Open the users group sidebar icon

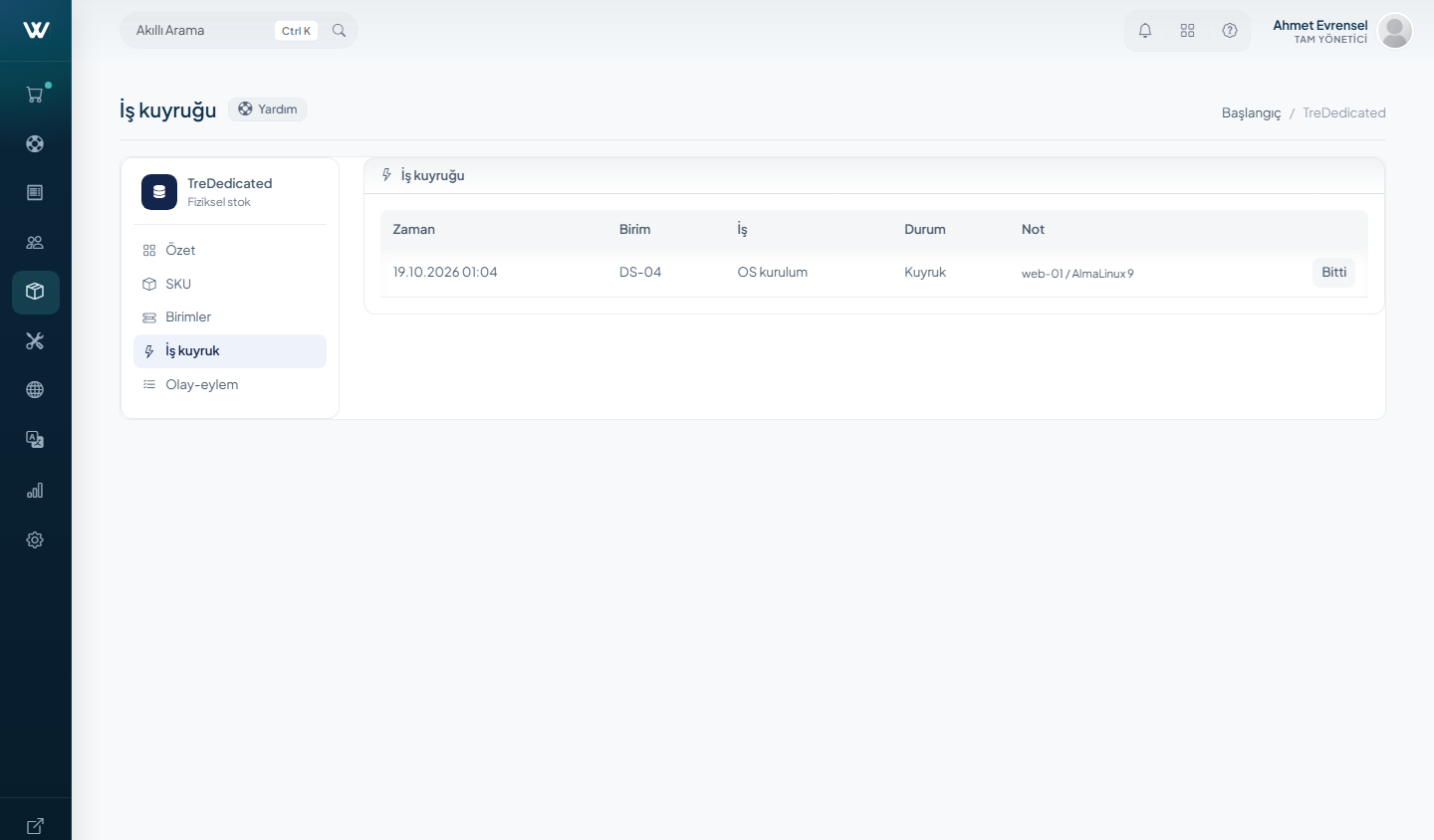[35, 242]
